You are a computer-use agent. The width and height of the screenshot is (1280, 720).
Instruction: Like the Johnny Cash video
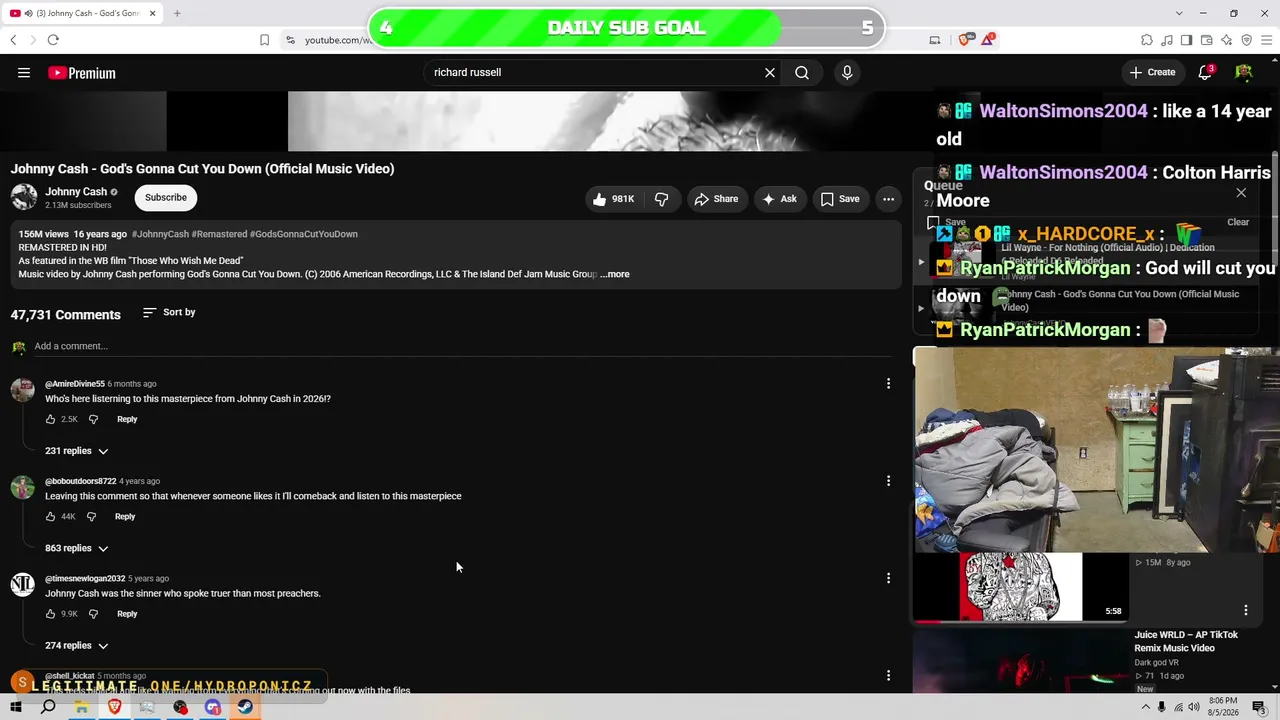point(613,199)
